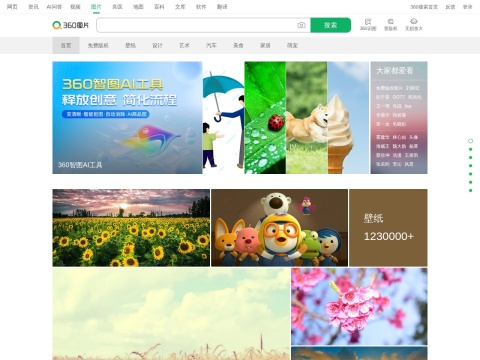
Task: Select the 萌宠 category tab
Action: coord(292,45)
